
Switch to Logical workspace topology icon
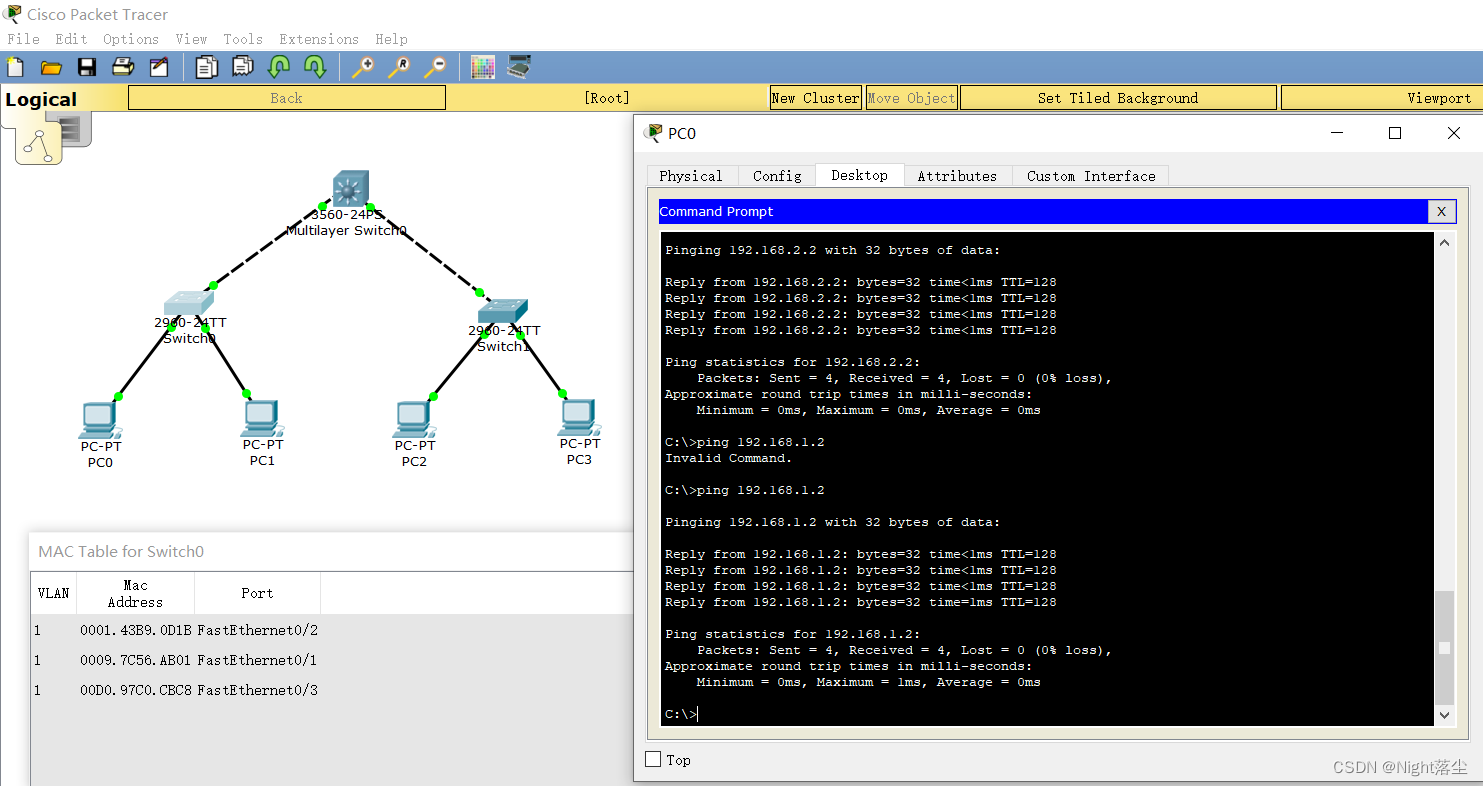tap(39, 146)
